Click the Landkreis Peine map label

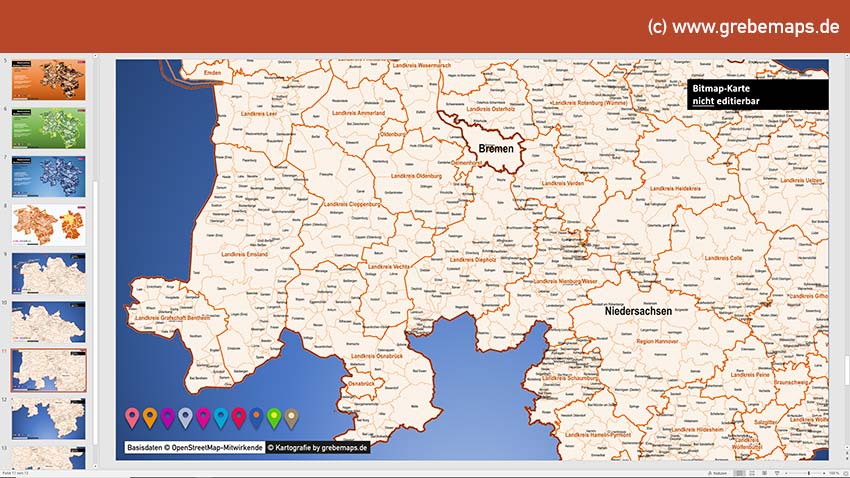(x=750, y=374)
